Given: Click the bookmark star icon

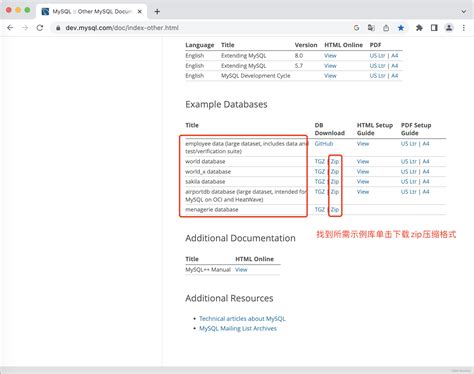Looking at the screenshot, I should 401,28.
